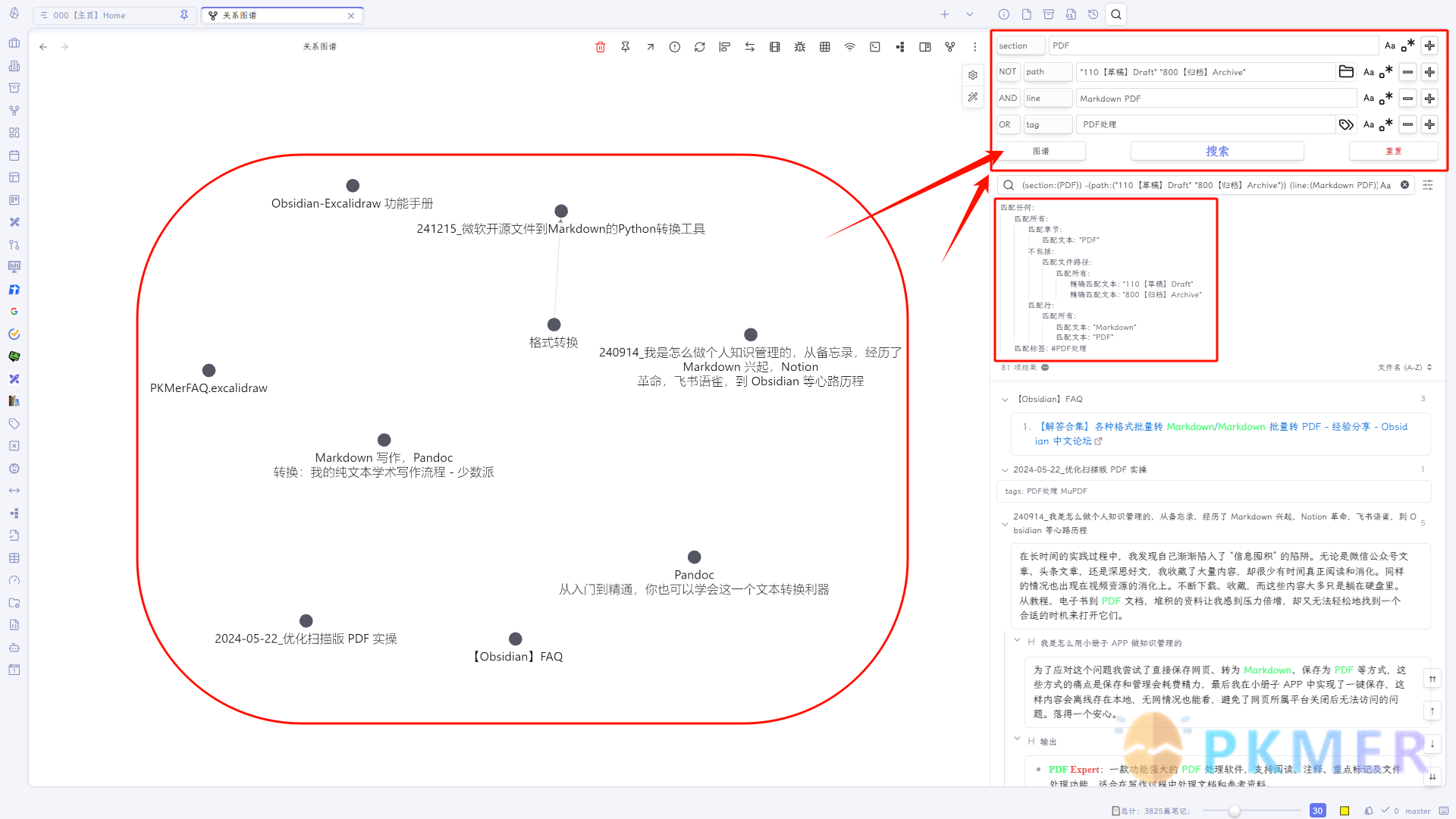Open the NOT logic dropdown
This screenshot has height=819, width=1456.
pos(1008,72)
